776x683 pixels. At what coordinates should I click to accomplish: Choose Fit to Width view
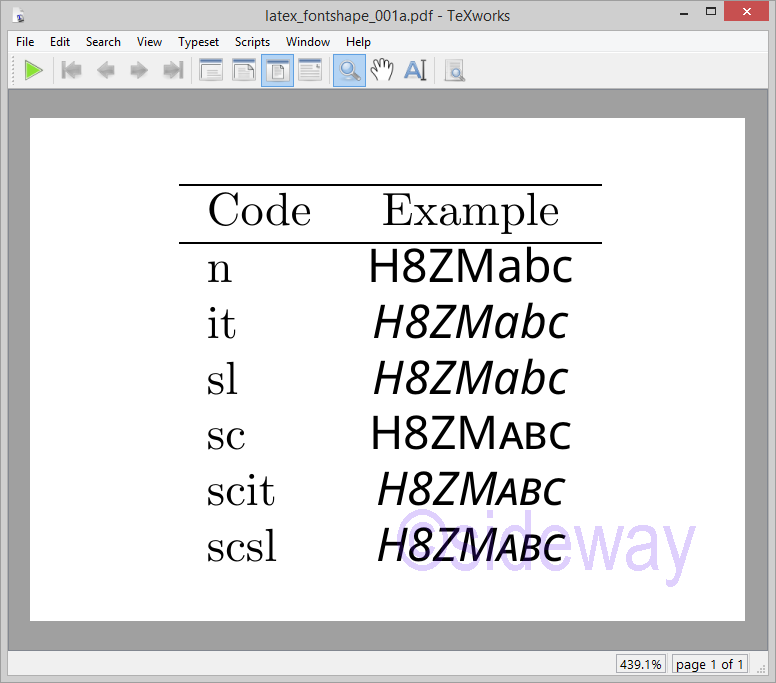point(244,70)
